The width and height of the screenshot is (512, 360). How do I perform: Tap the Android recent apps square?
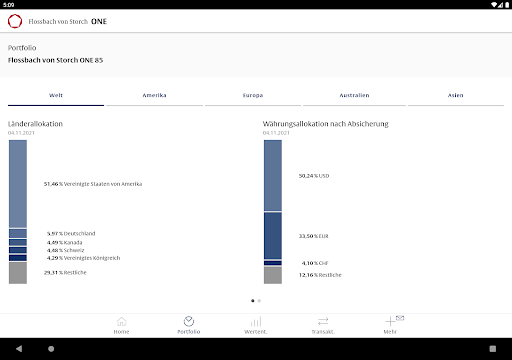point(493,349)
